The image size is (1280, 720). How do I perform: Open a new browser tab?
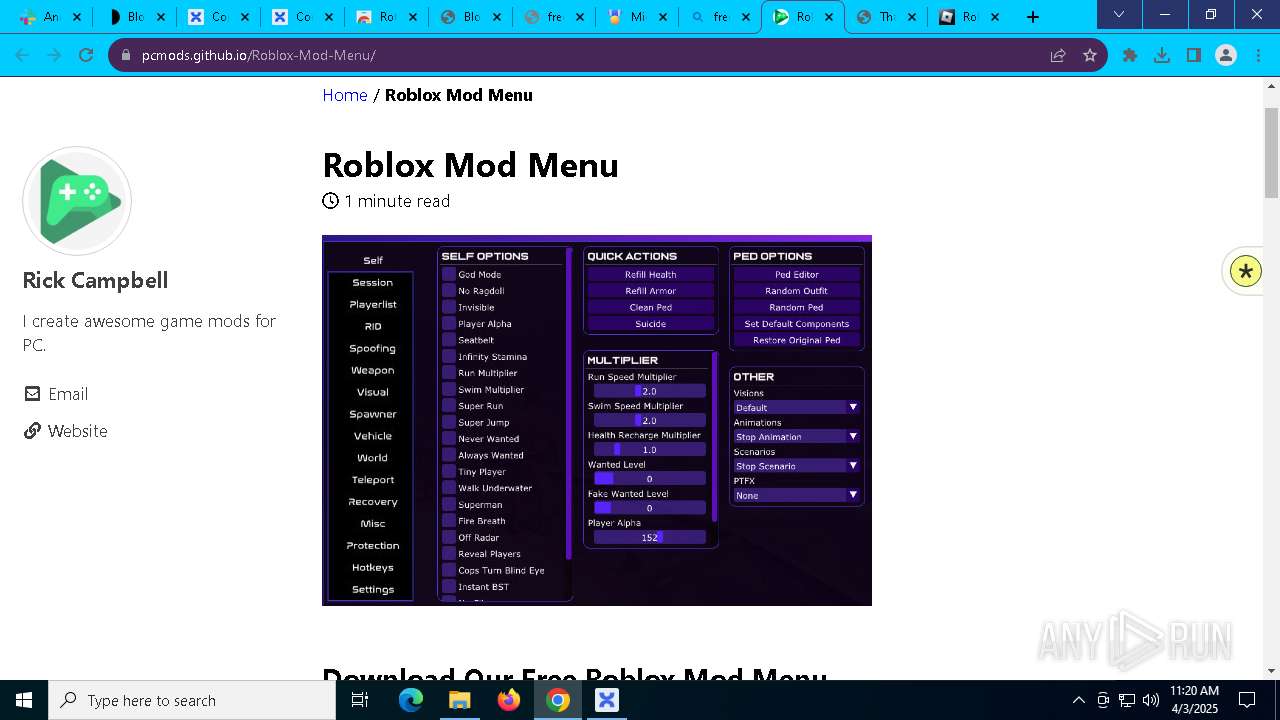point(1033,17)
